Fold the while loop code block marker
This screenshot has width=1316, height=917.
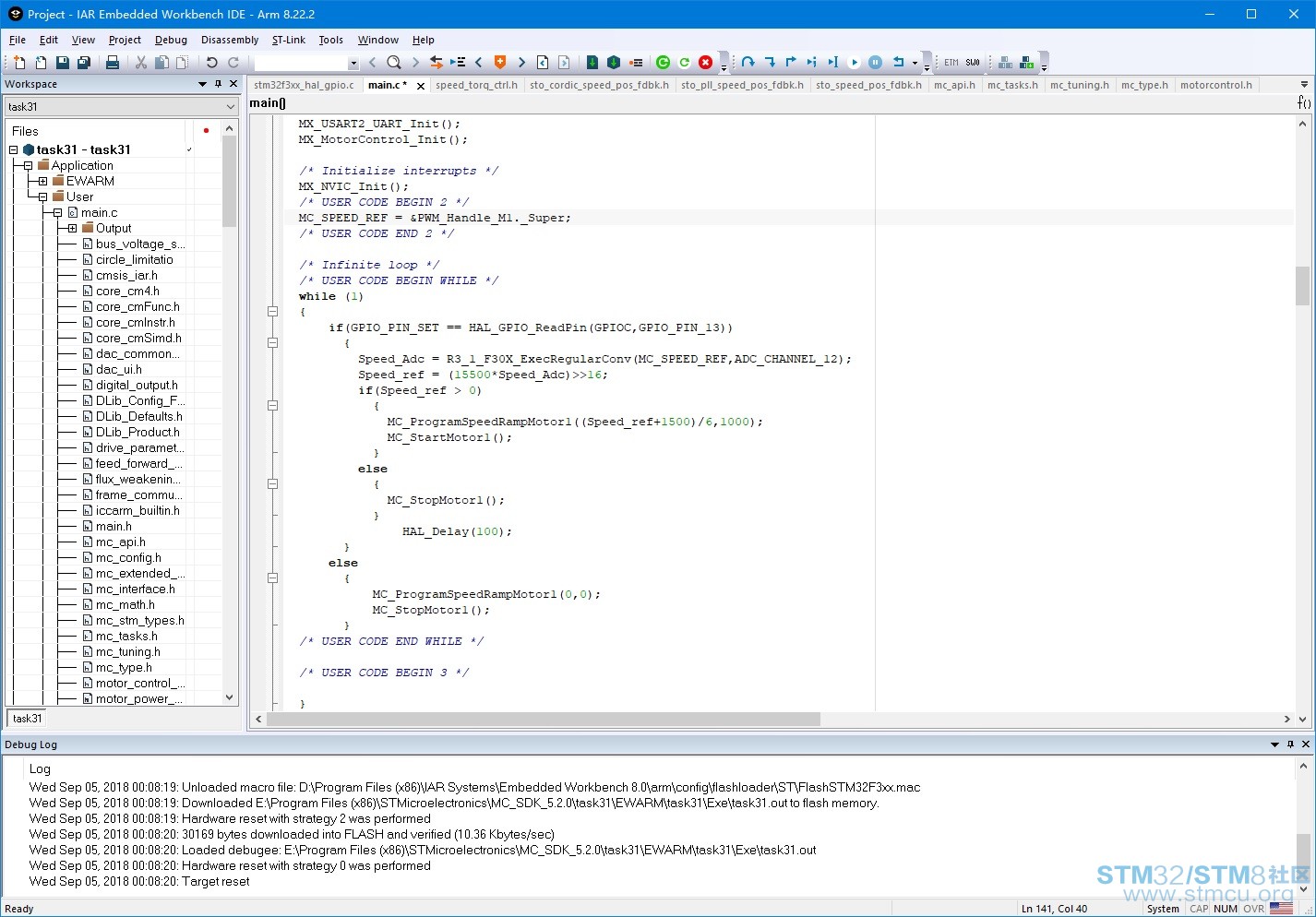pos(272,312)
